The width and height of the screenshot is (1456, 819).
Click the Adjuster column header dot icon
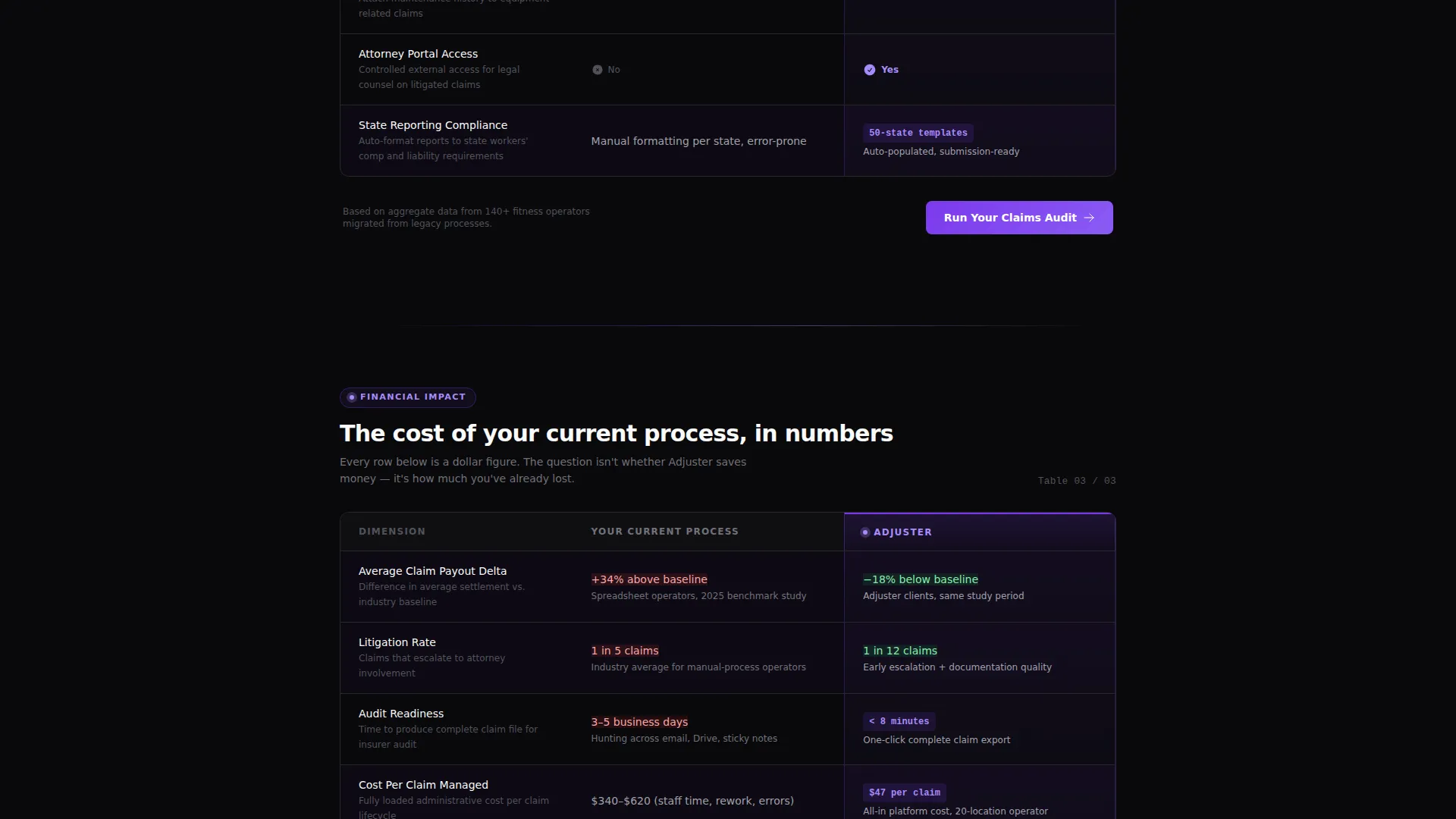tap(865, 532)
